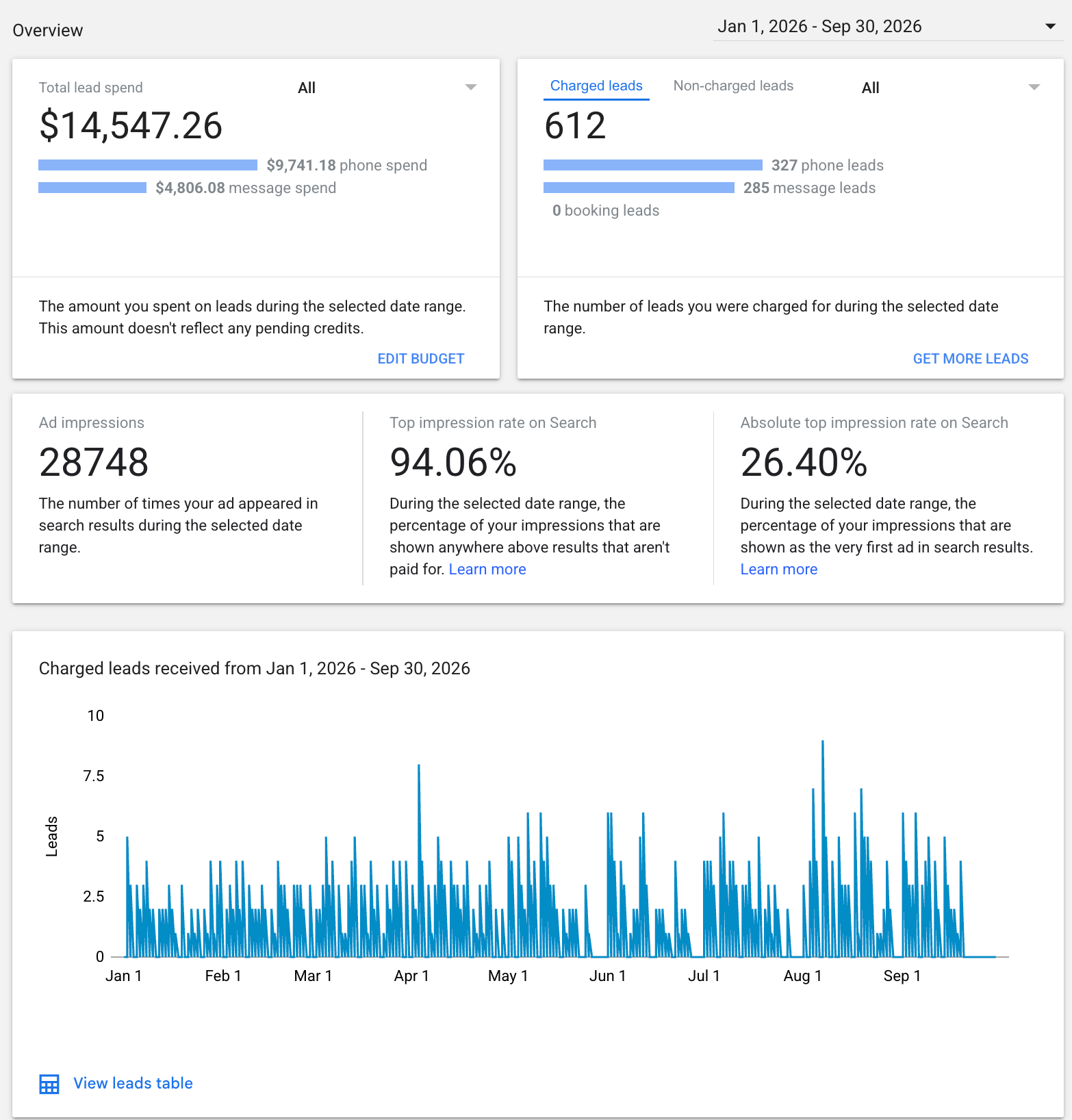Click the Total lead spend label
The width and height of the screenshot is (1072, 1120).
(91, 88)
